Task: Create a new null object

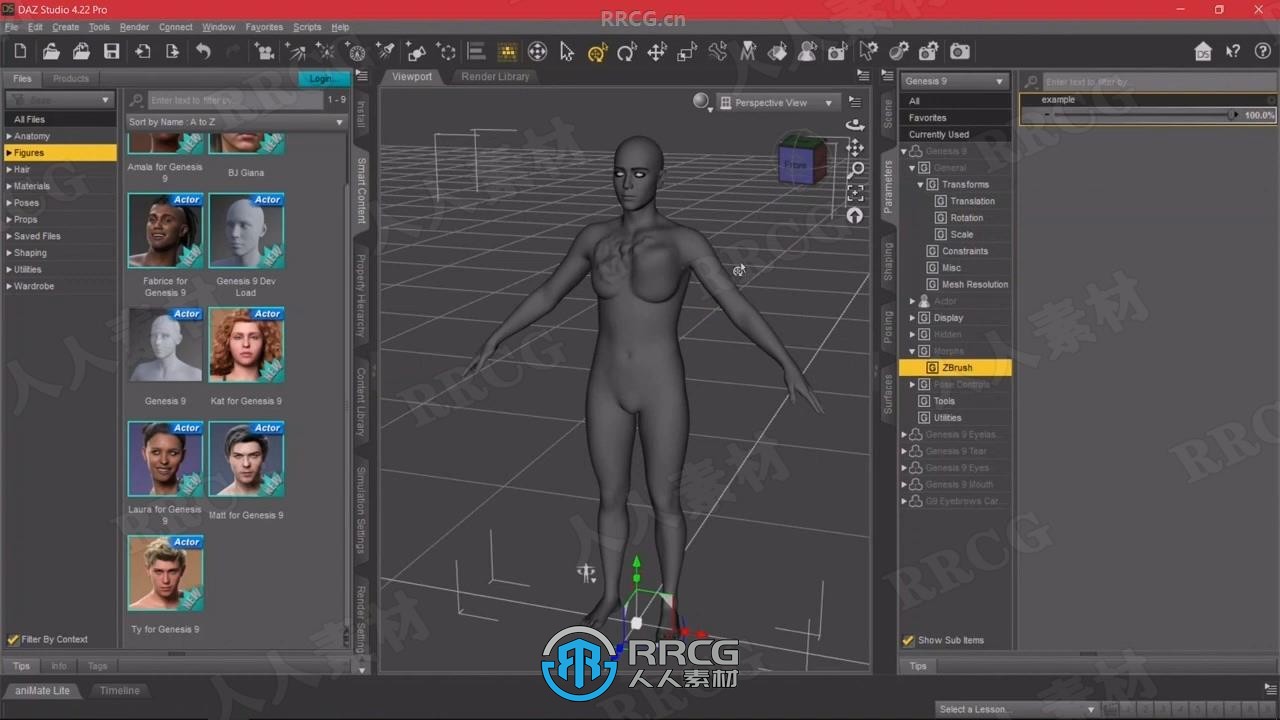Action: click(447, 51)
